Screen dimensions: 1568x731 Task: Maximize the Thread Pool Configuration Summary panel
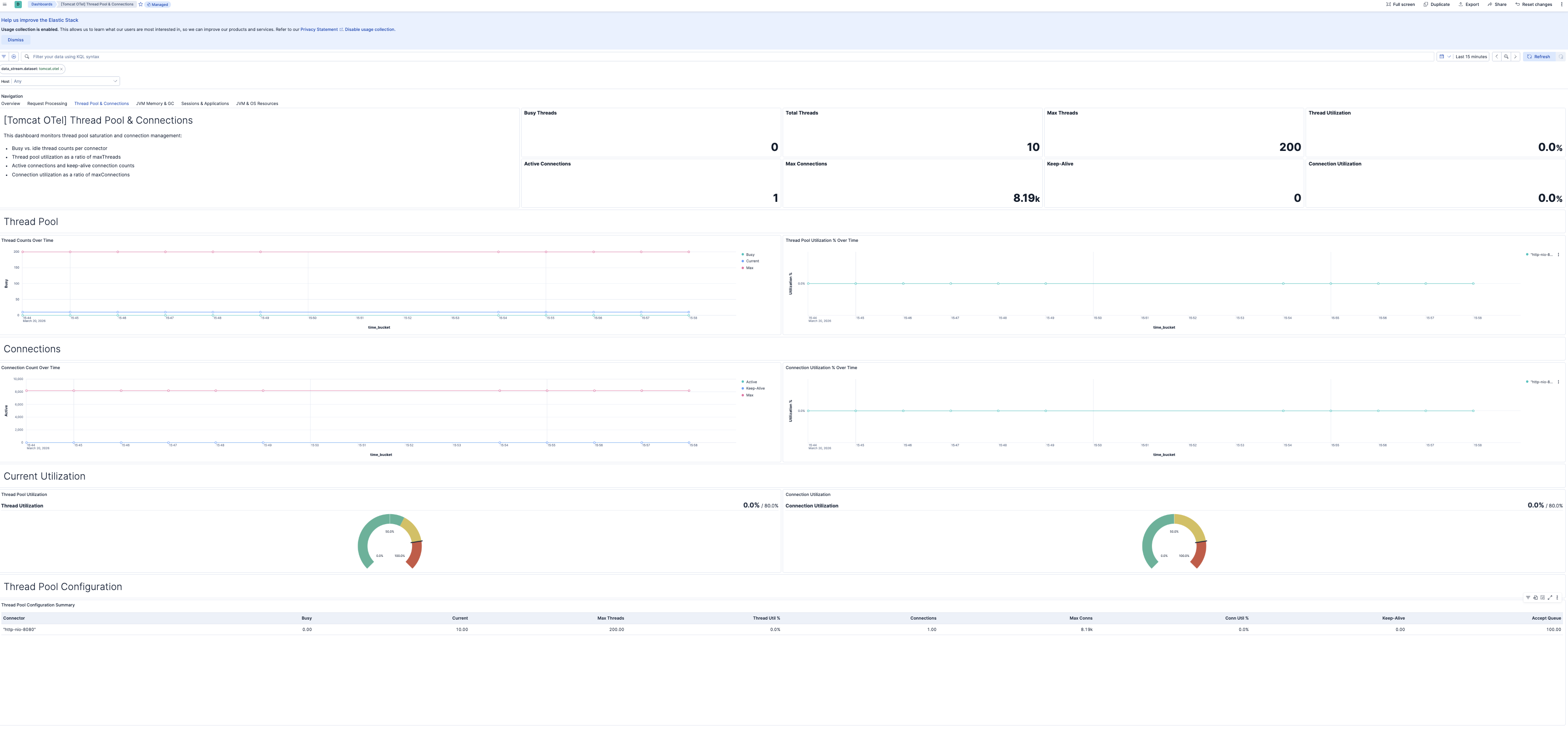tap(1550, 598)
